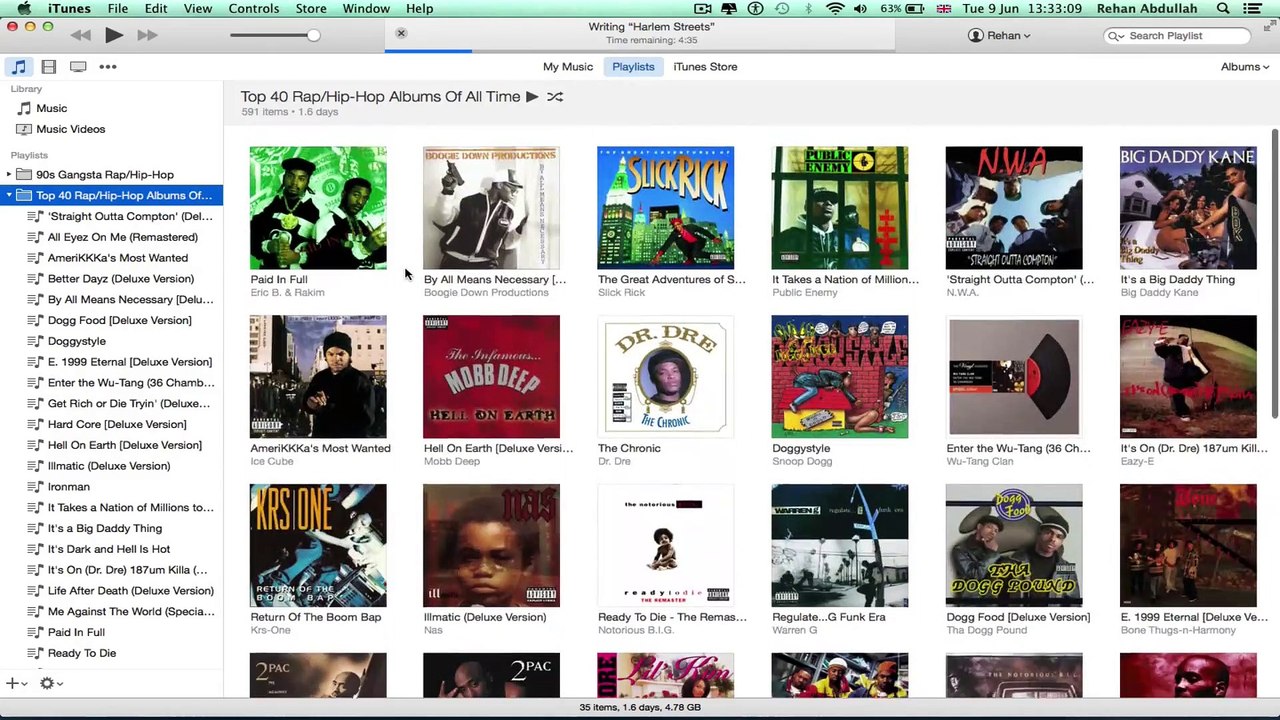The height and width of the screenshot is (720, 1280).
Task: Select the 90s Gangsta Rap/Hip-Hop folder
Action: [104, 175]
